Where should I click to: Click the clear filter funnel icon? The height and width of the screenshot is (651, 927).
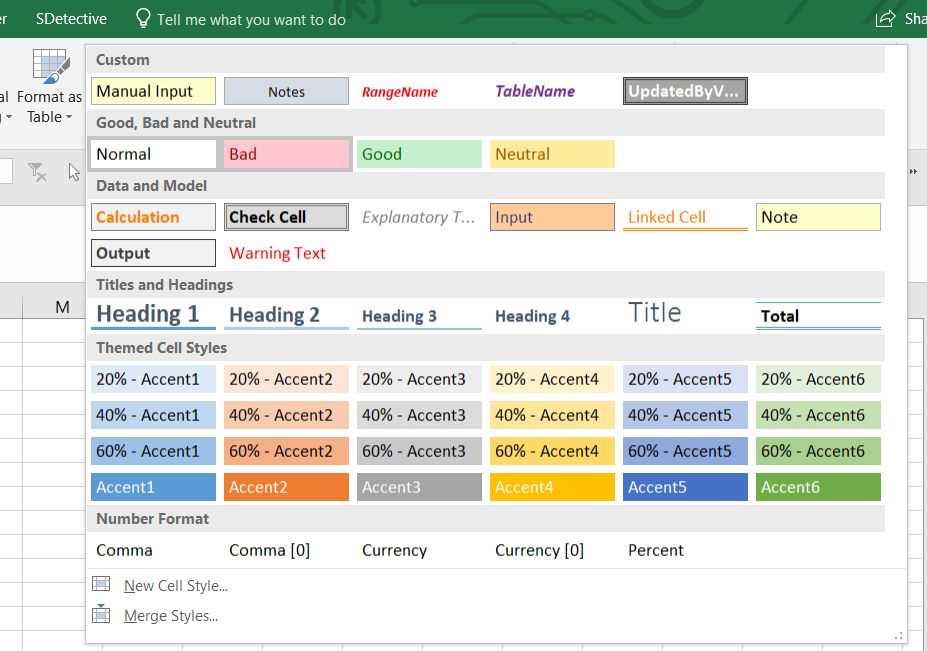(x=37, y=172)
